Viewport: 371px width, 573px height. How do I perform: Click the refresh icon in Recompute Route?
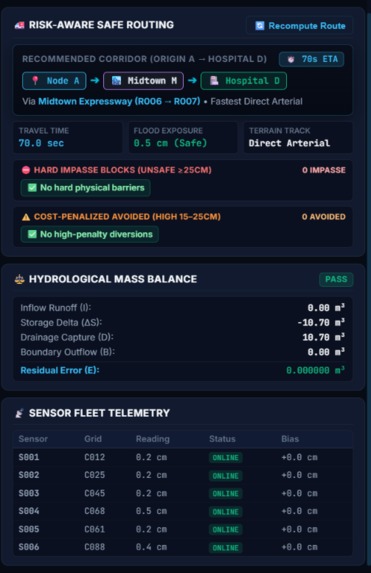[260, 26]
